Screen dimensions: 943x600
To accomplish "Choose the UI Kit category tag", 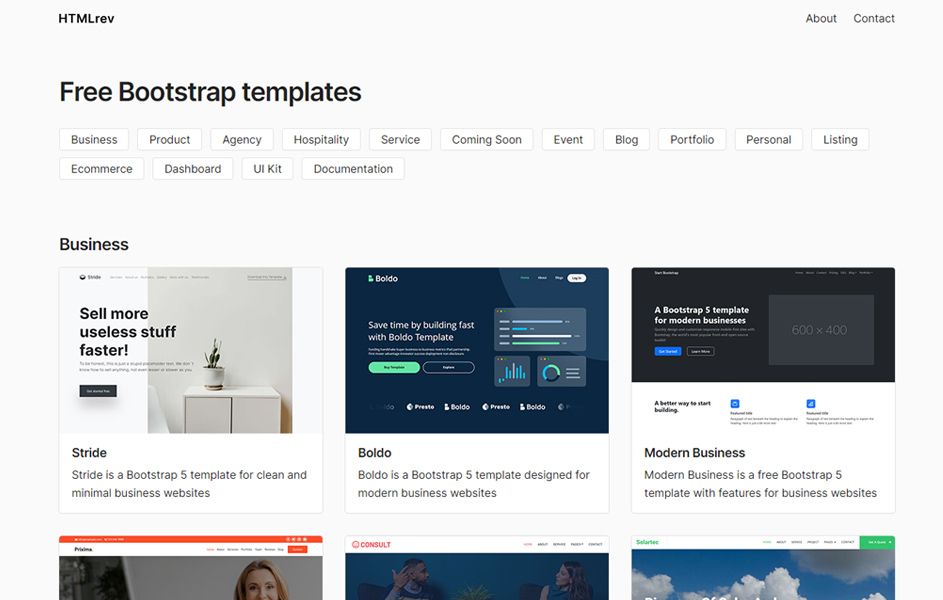I will [267, 169].
